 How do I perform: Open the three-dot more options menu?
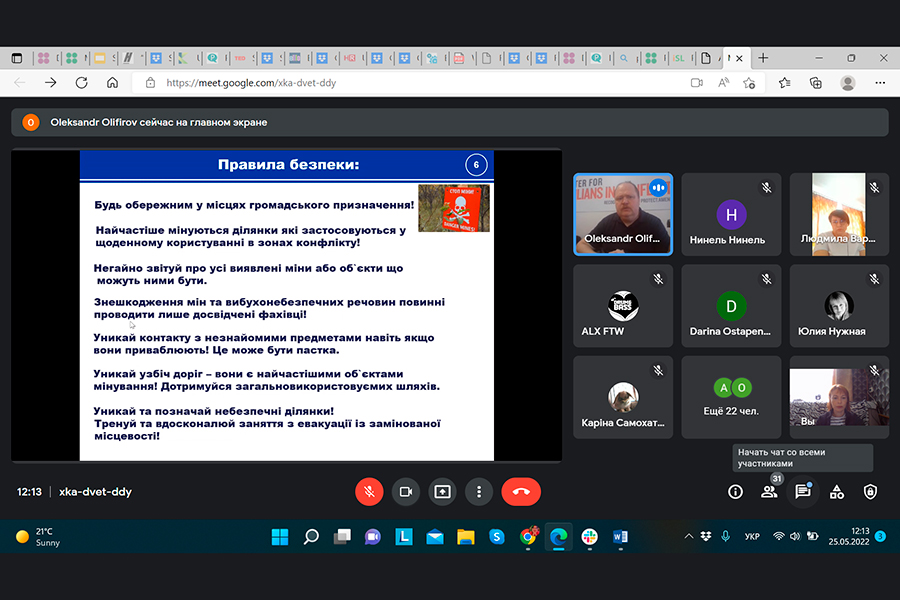pyautogui.click(x=479, y=492)
